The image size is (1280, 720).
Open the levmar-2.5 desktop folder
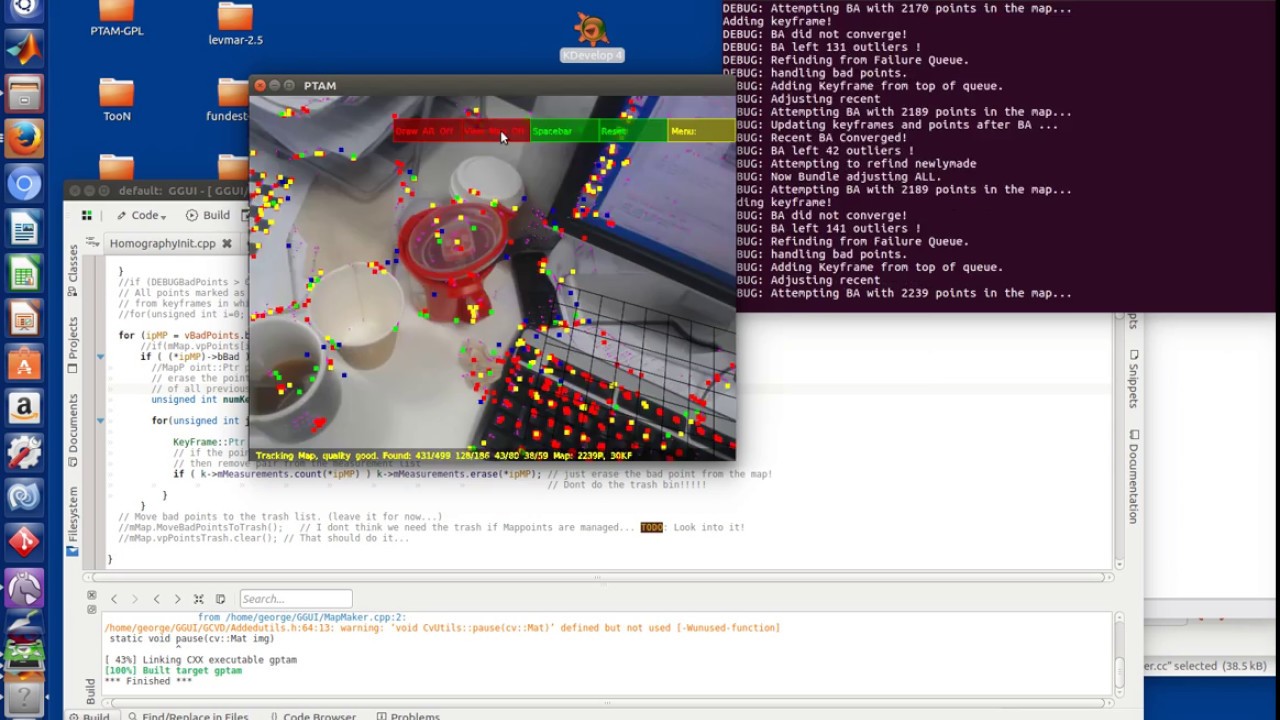point(235,24)
